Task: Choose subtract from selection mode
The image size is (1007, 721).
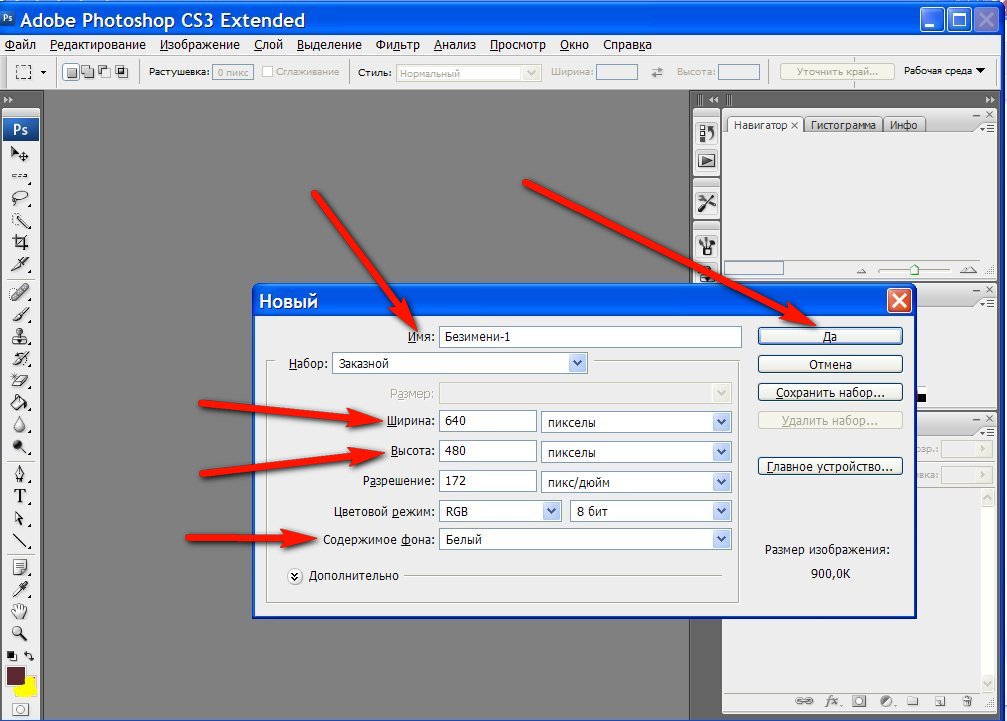Action: click(x=104, y=72)
